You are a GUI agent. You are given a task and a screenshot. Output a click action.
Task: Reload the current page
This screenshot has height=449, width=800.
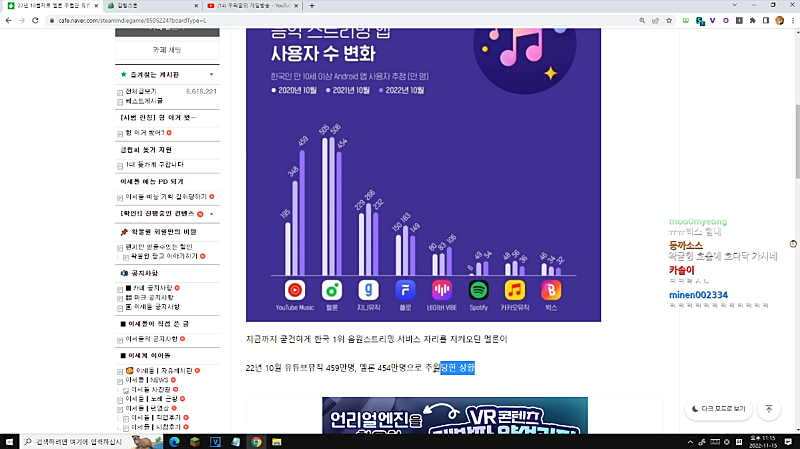pyautogui.click(x=35, y=20)
